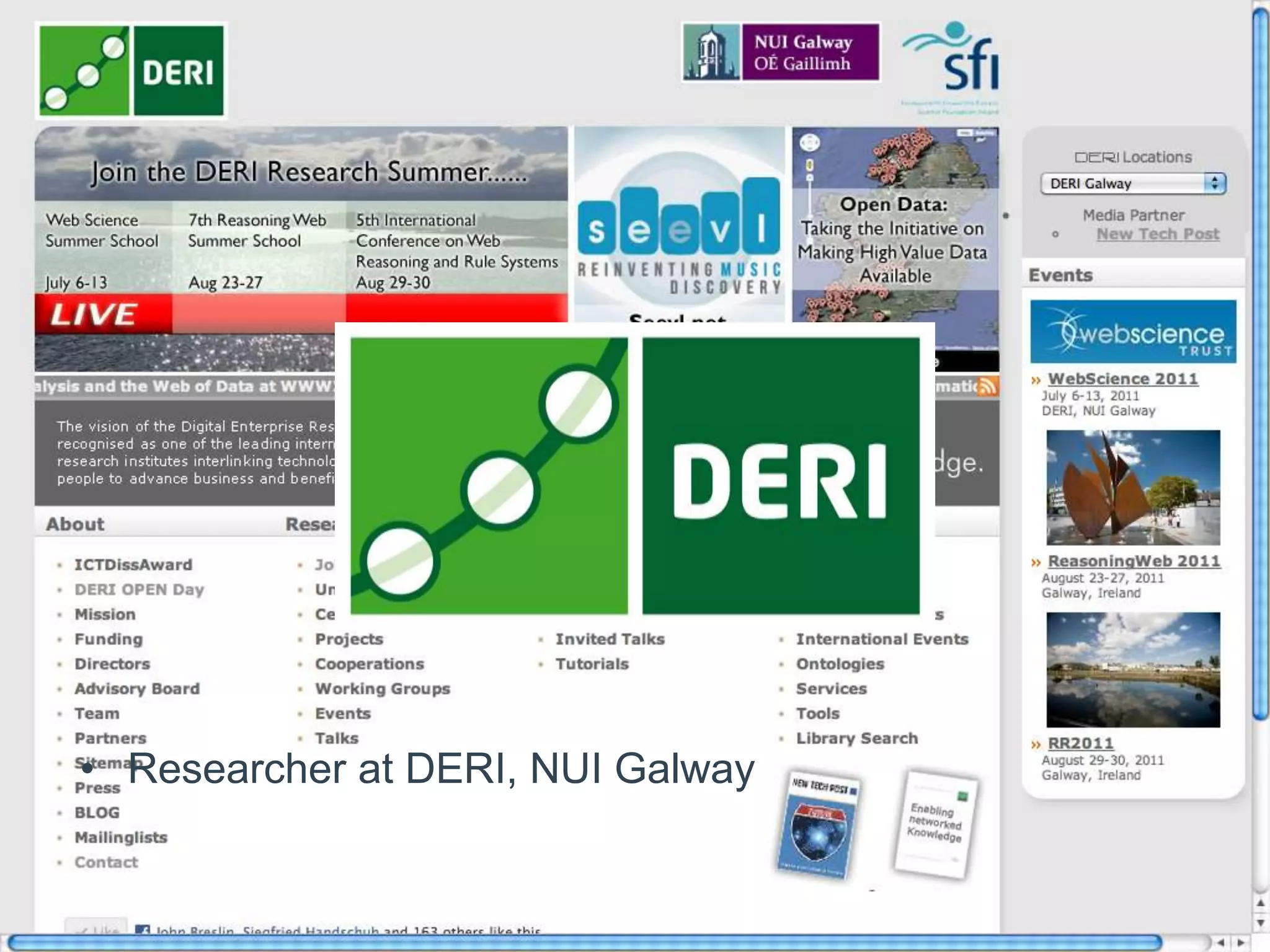Image resolution: width=1270 pixels, height=952 pixels.
Task: Click the river photo above RR2011
Action: pos(1133,670)
